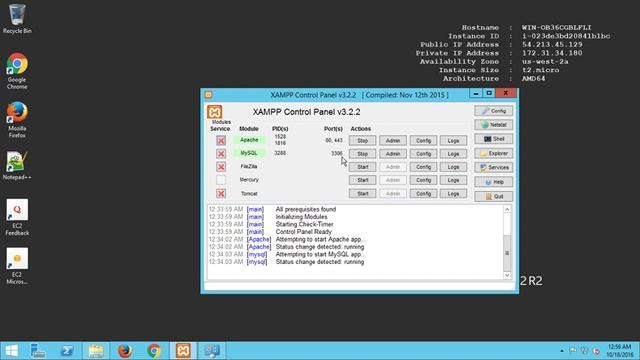Maximize the XAMPP Control Panel window
Screen dimensions: 640x360
[489, 93]
